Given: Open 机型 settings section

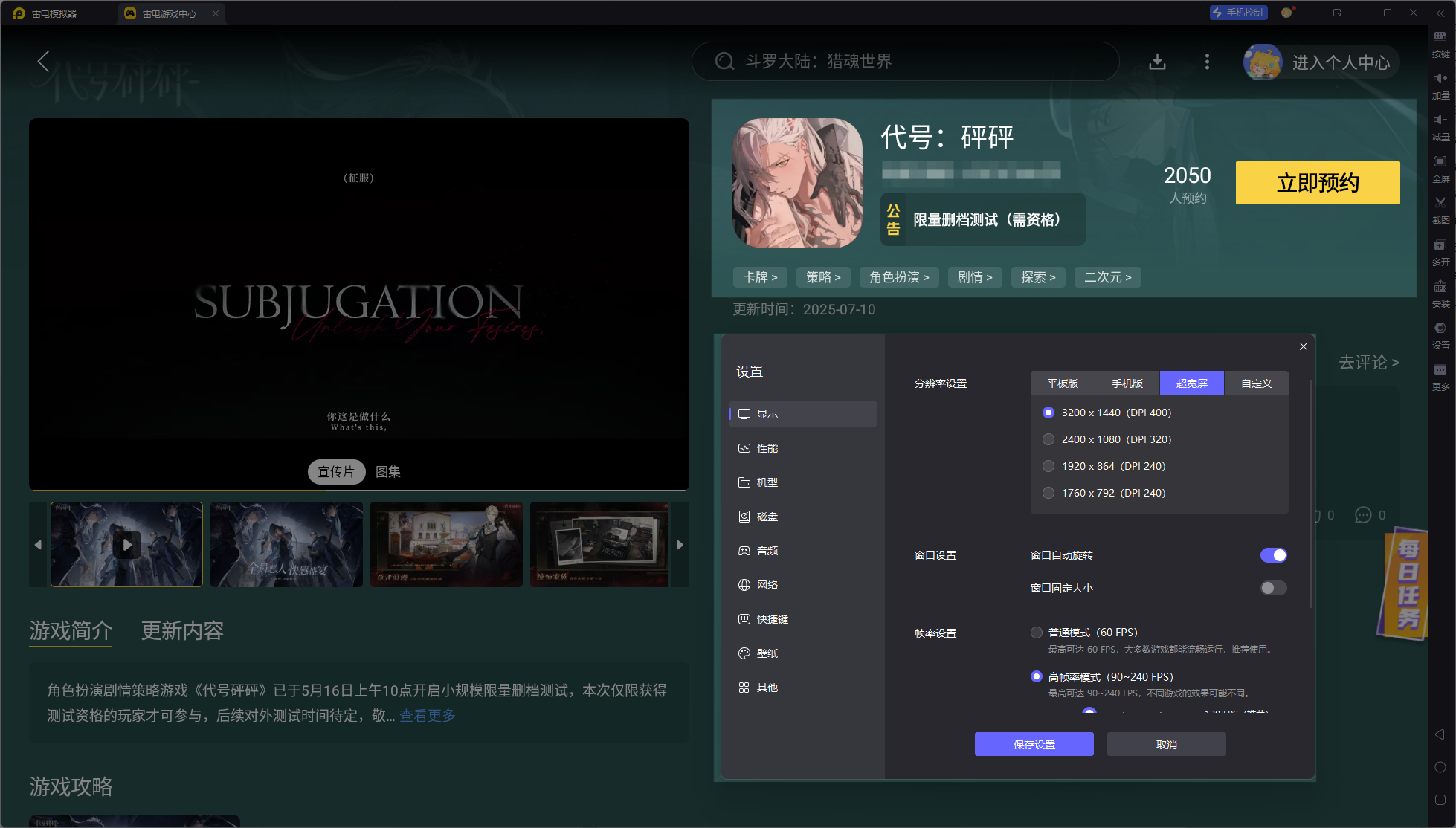Looking at the screenshot, I should coord(803,482).
